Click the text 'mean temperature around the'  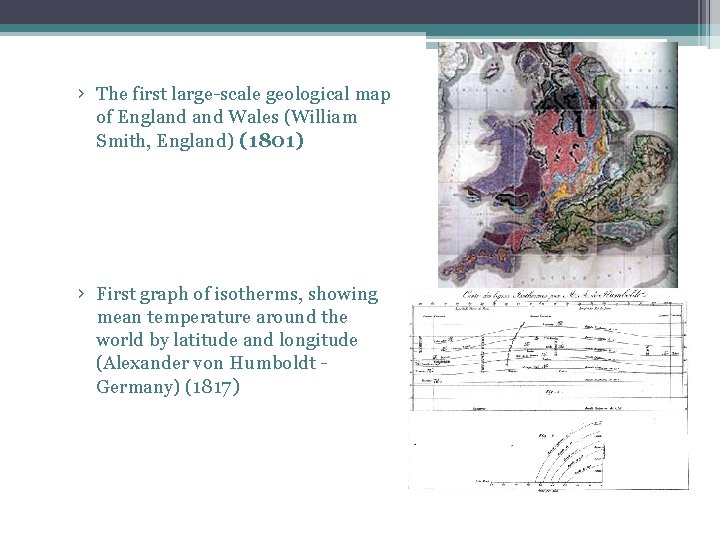pyautogui.click(x=222, y=317)
